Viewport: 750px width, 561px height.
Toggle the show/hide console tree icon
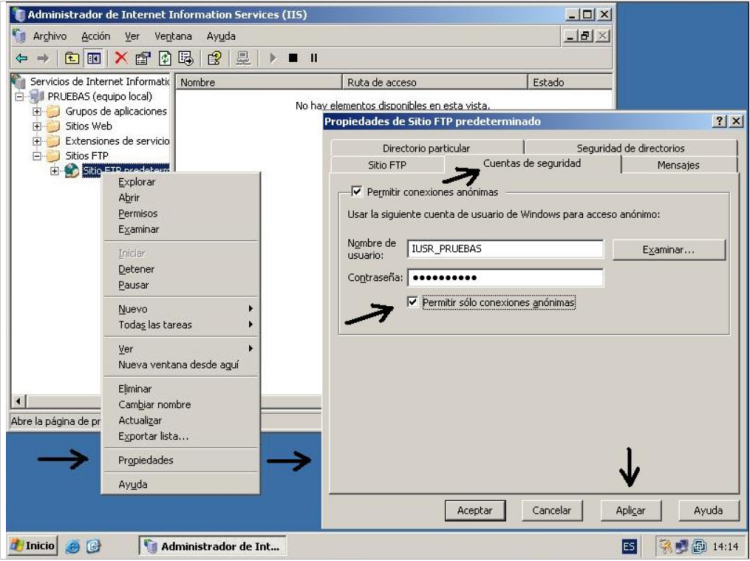(x=94, y=58)
